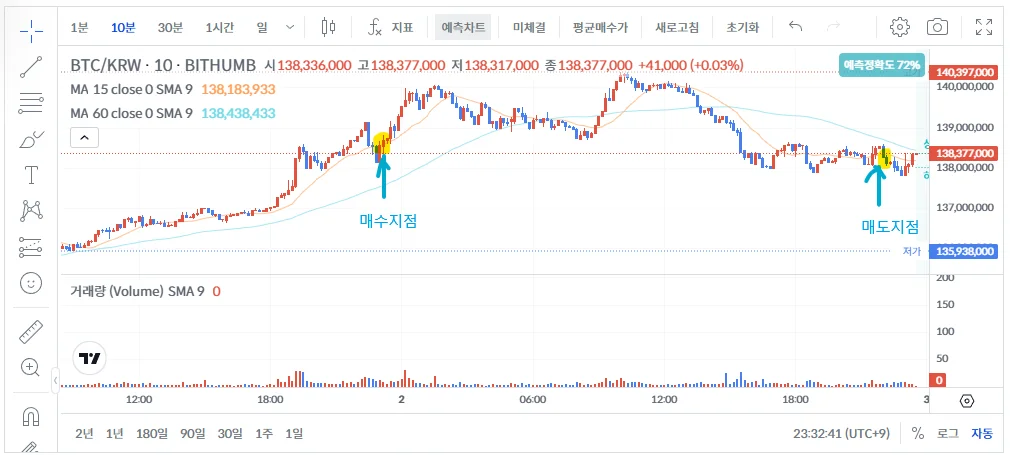
Task: Click the zoom in magnifier tool
Action: click(x=31, y=366)
